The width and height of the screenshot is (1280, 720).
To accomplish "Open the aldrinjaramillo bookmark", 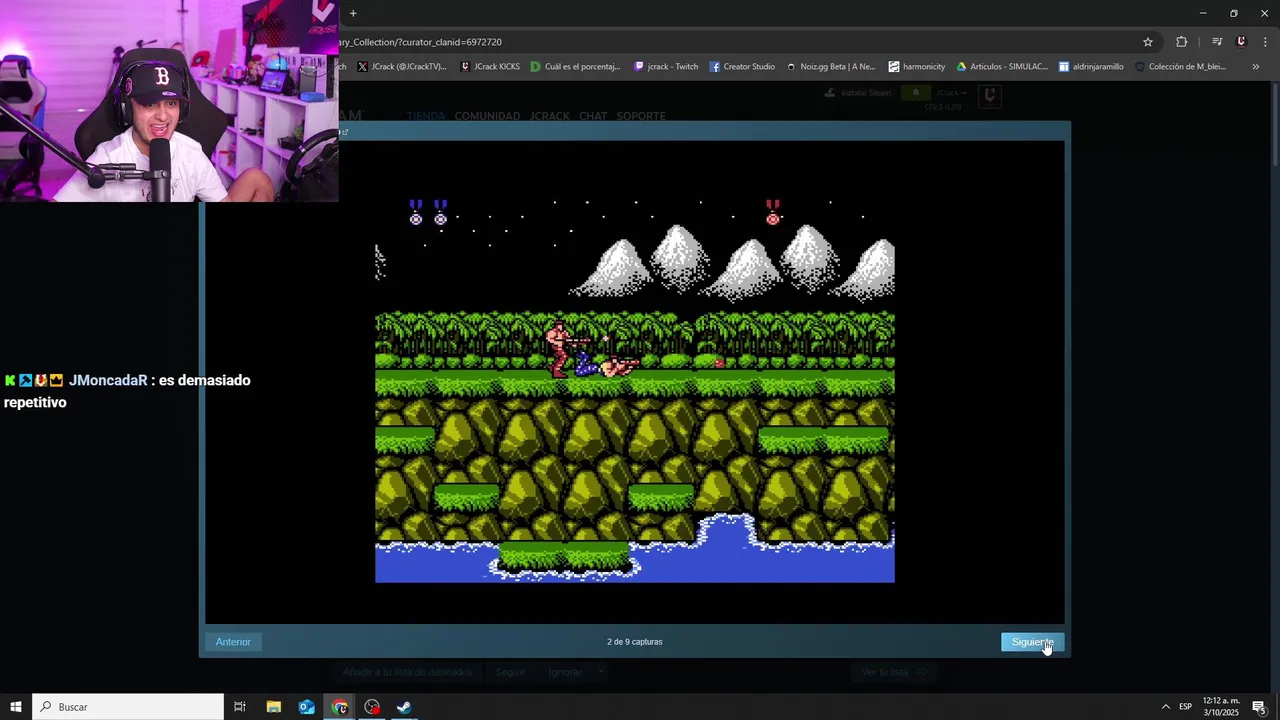I will click(x=1091, y=67).
